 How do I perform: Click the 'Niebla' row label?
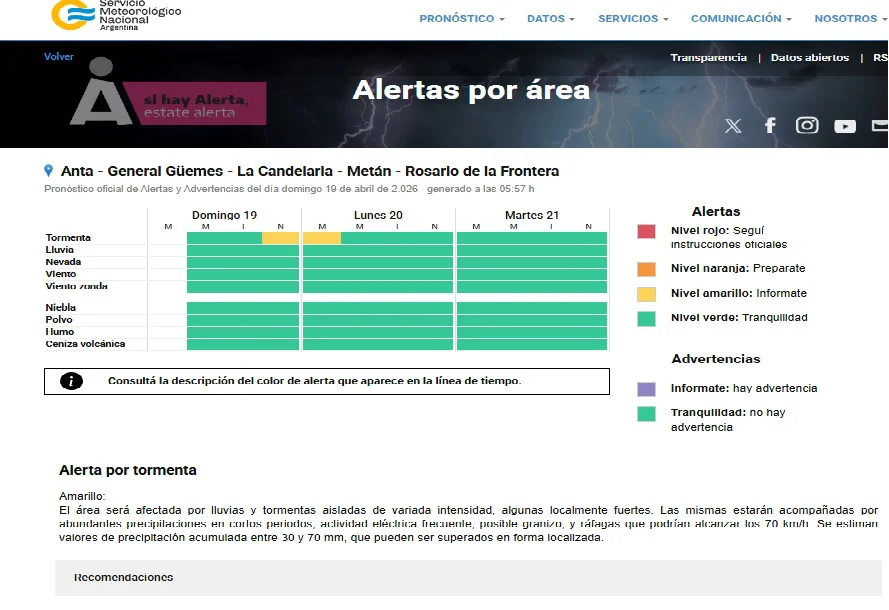click(61, 307)
